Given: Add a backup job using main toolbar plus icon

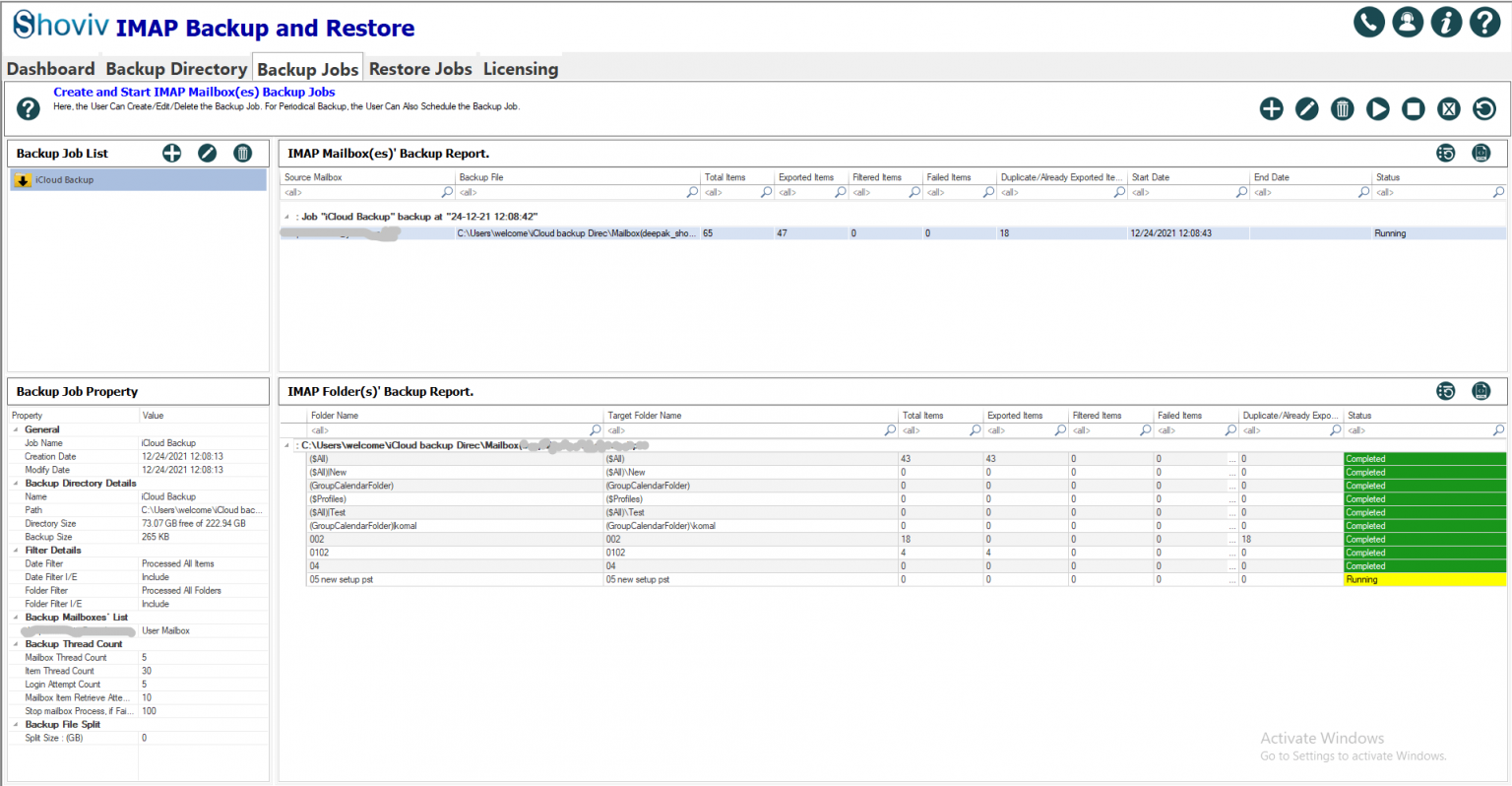Looking at the screenshot, I should pos(1272,108).
